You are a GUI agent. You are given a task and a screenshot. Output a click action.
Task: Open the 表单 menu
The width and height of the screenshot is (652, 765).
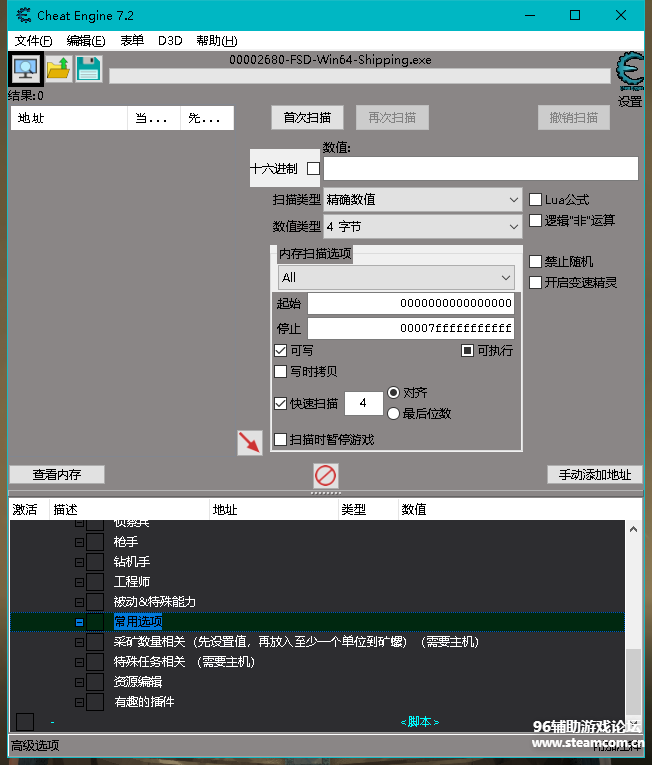(132, 40)
